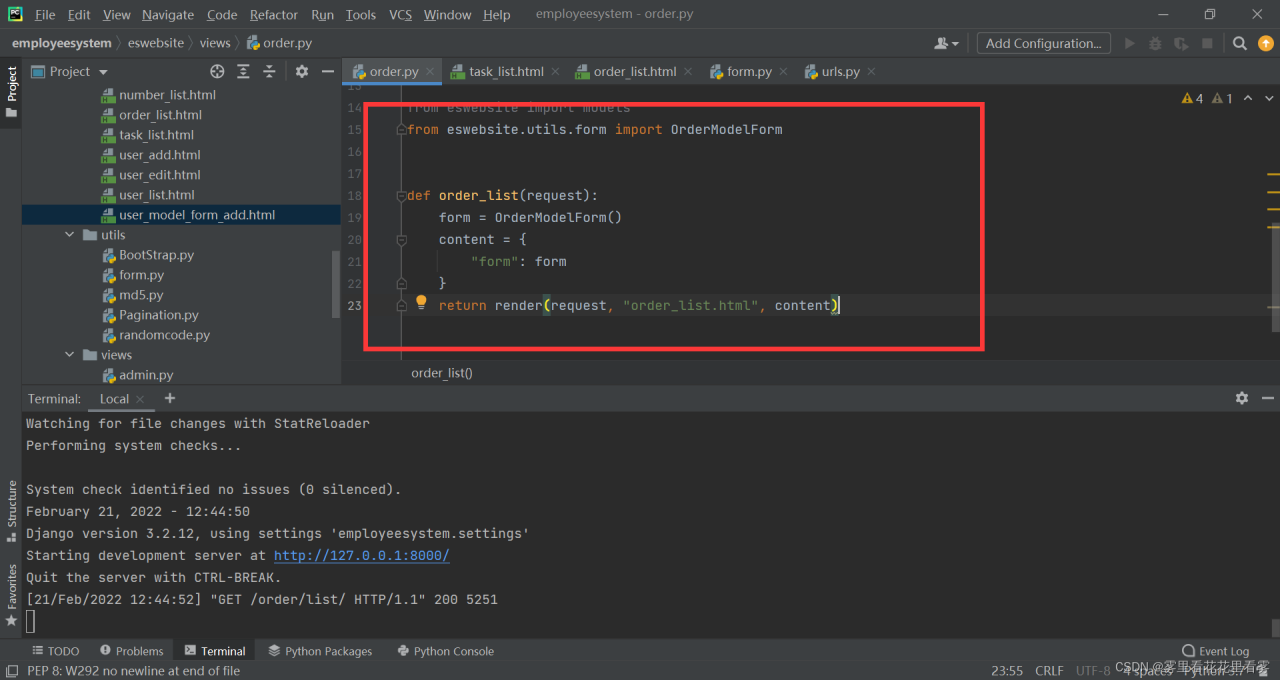This screenshot has width=1280, height=680.
Task: Click the warnings count indicator 4
Action: 1193,98
